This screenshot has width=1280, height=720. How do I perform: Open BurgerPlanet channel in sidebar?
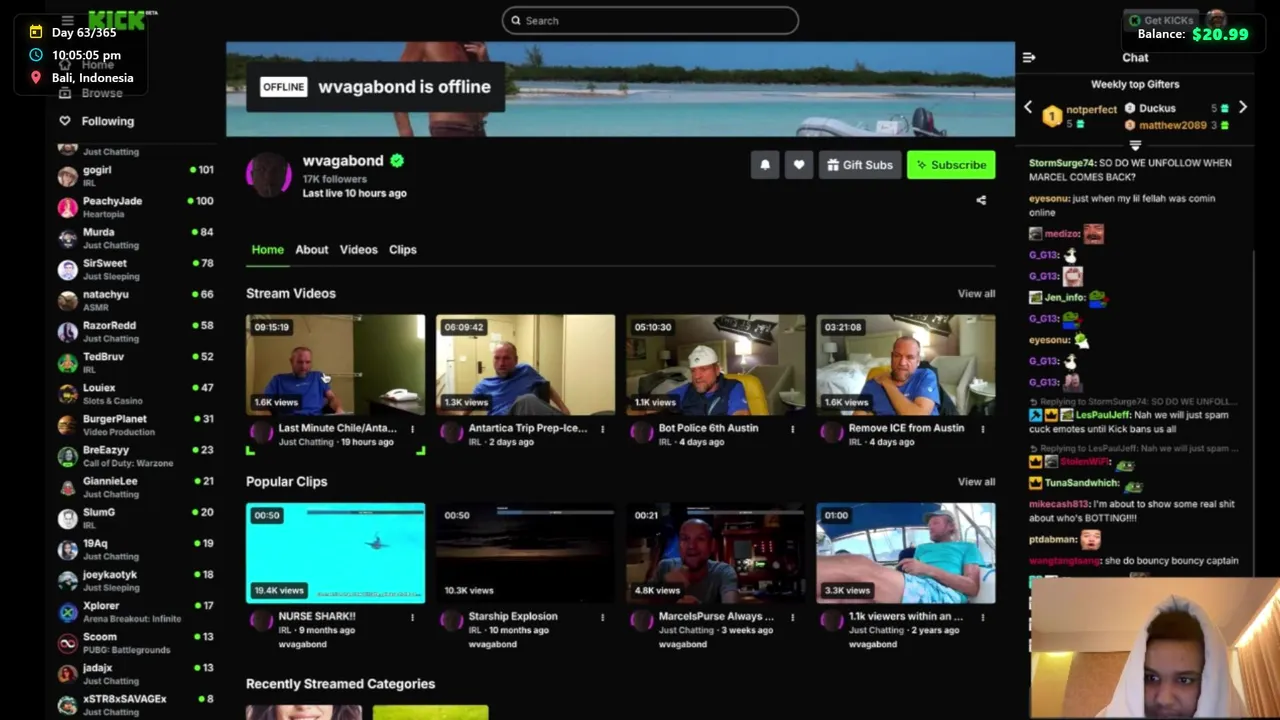point(135,425)
